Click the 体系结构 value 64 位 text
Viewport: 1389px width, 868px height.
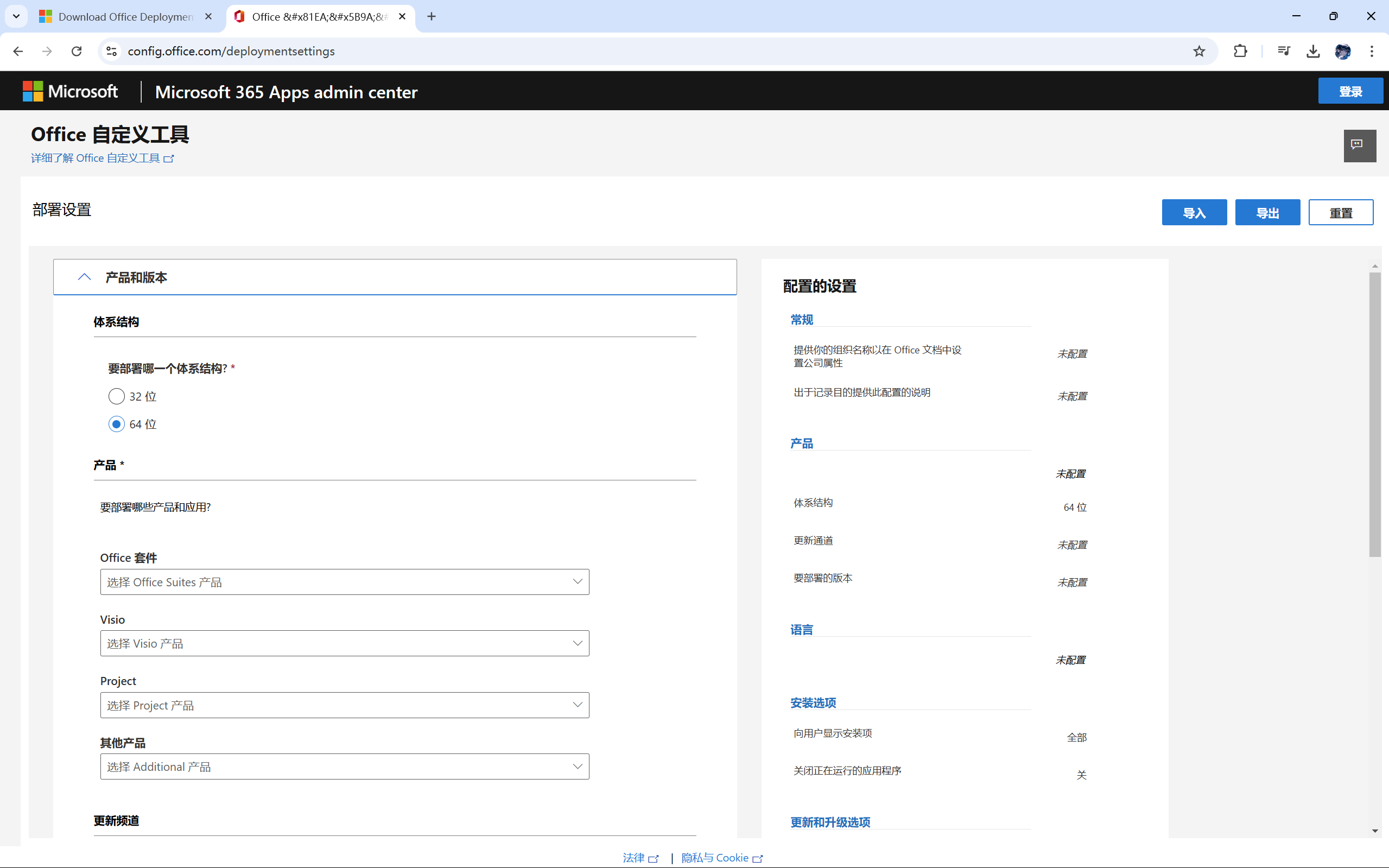click(1075, 508)
